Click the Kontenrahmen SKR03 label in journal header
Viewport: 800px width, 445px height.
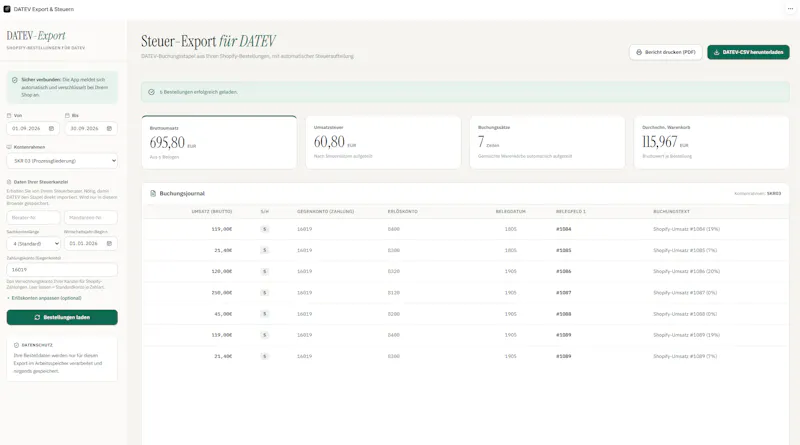(758, 193)
